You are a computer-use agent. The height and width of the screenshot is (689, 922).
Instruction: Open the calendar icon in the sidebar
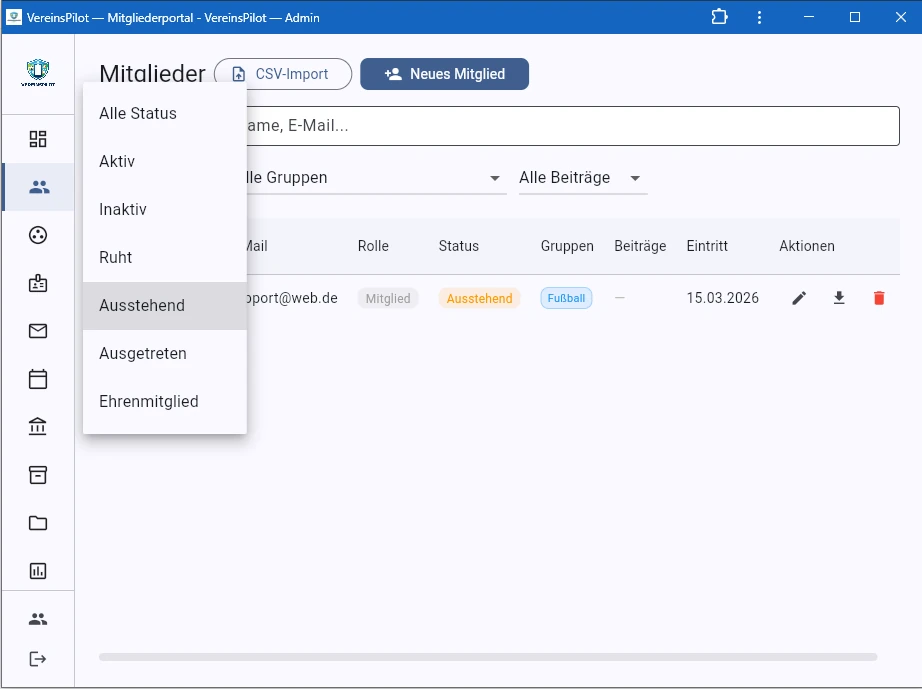(37, 379)
